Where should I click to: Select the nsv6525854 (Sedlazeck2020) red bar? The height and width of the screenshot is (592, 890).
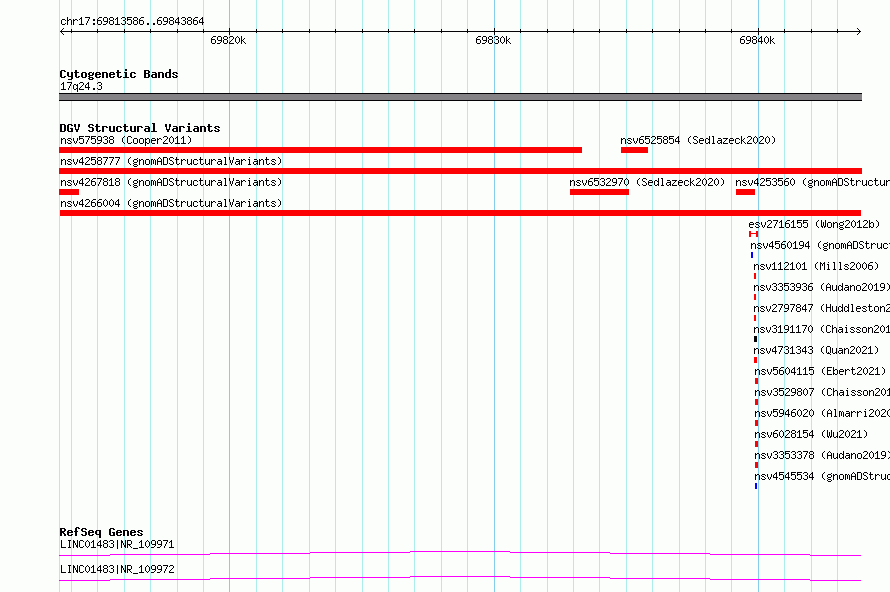click(x=634, y=150)
